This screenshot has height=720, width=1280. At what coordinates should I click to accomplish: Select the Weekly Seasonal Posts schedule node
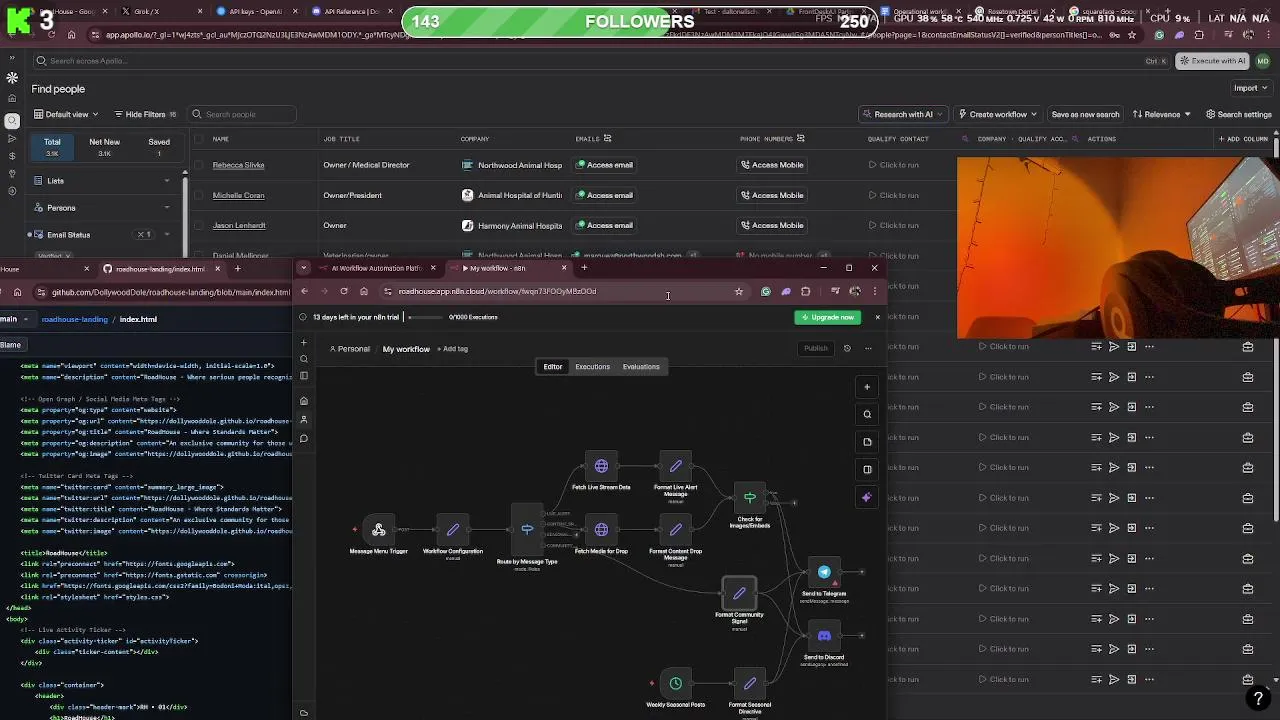(676, 684)
